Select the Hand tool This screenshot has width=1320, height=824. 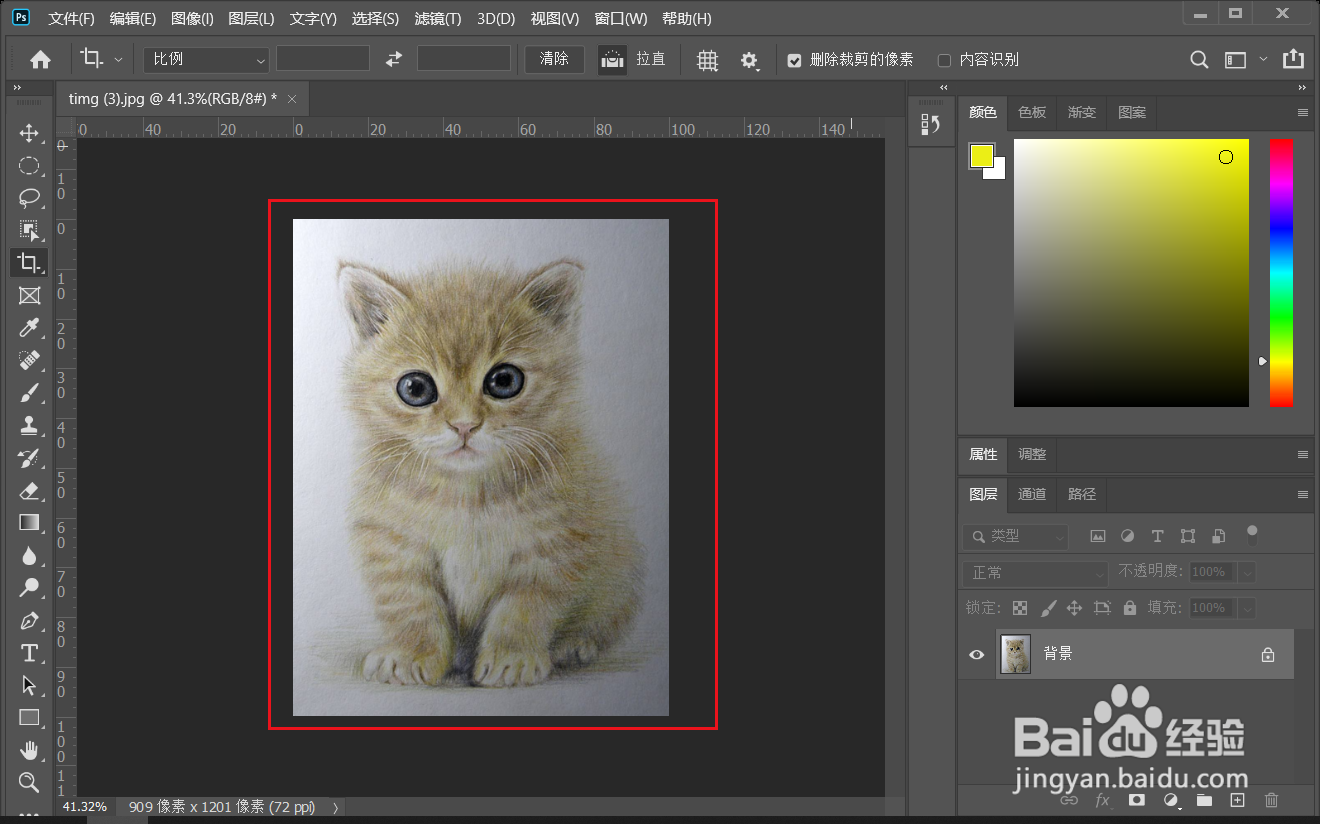29,750
